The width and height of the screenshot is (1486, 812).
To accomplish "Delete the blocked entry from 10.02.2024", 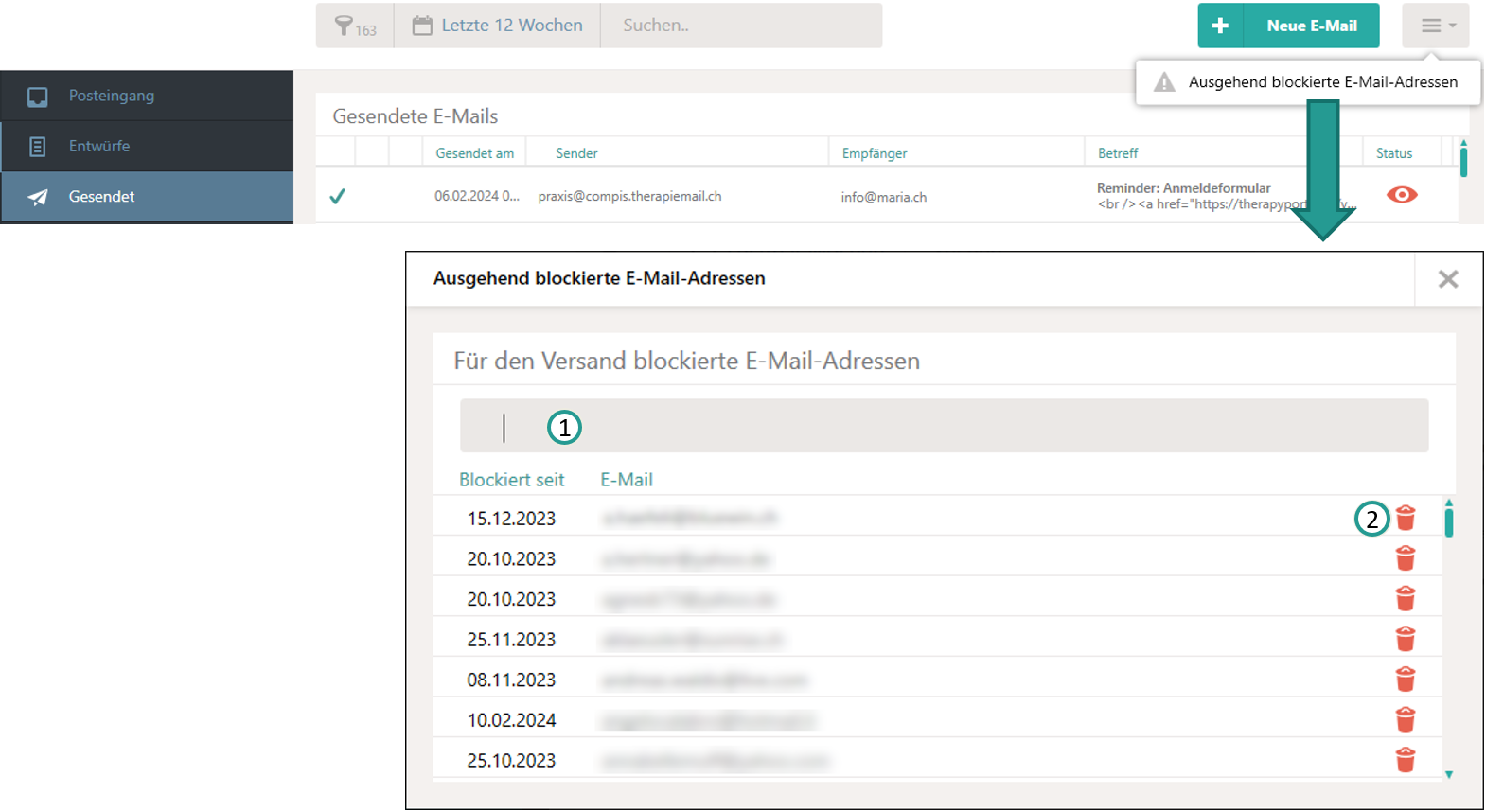I will pyautogui.click(x=1406, y=719).
